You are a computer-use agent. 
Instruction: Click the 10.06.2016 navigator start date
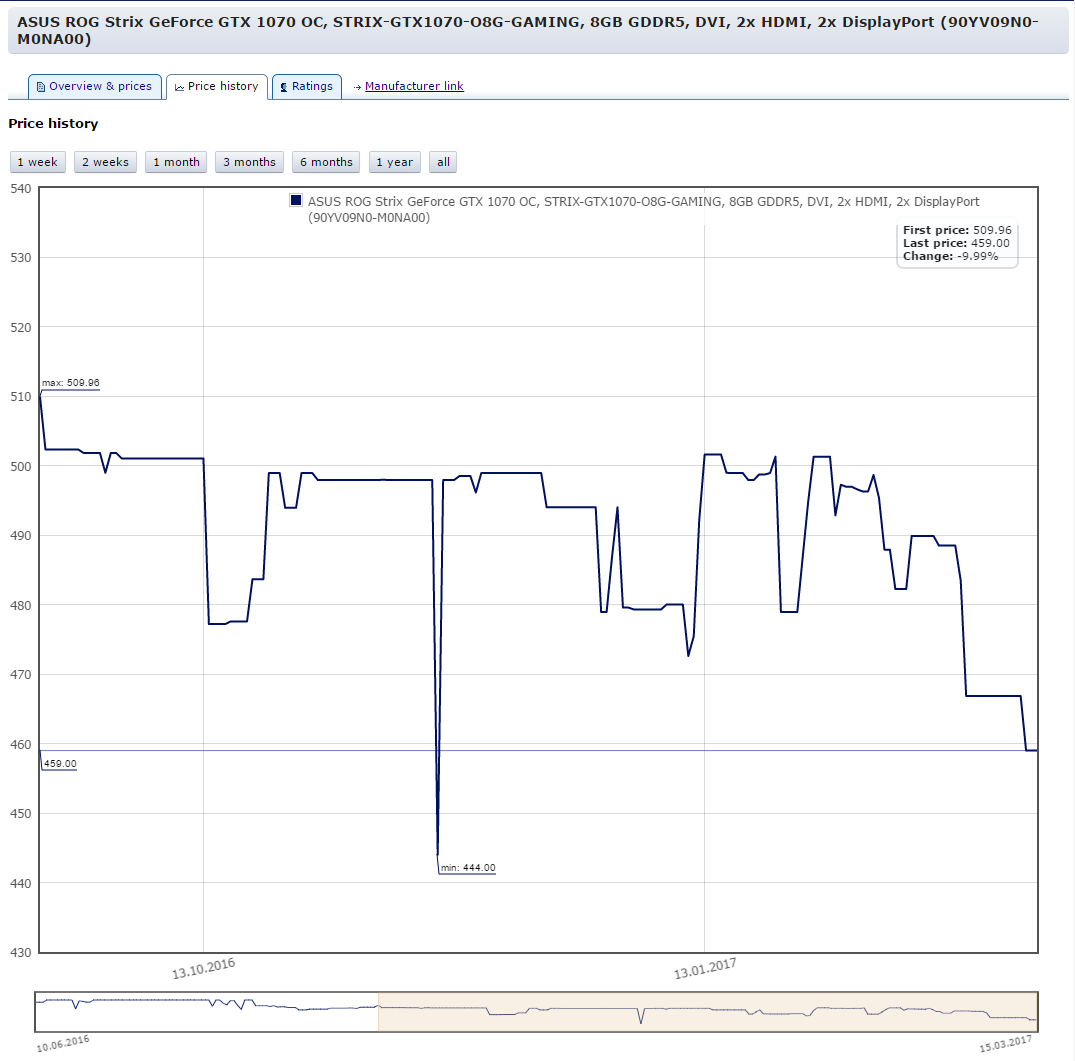point(63,1044)
